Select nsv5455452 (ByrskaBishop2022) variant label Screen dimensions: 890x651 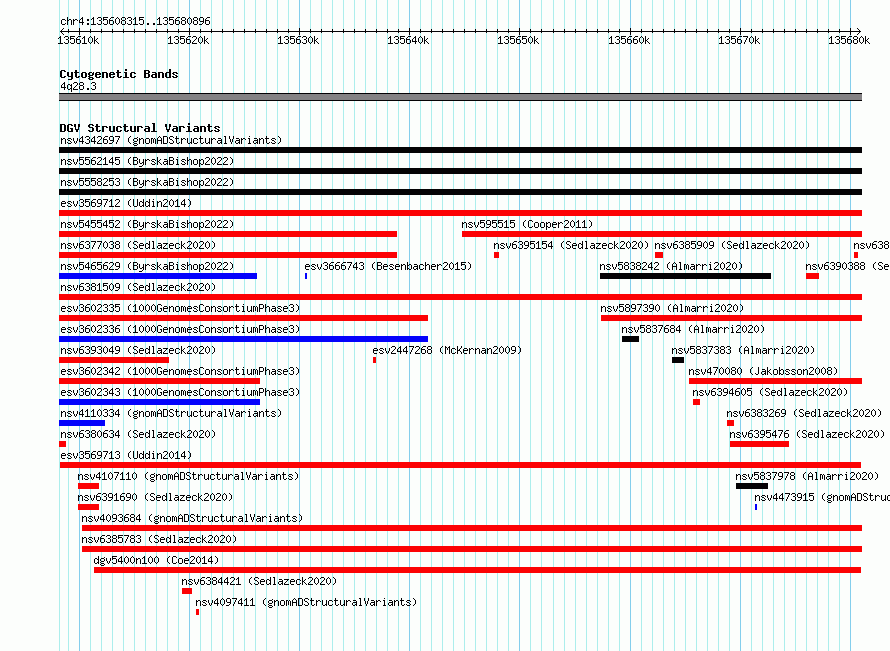pos(147,224)
